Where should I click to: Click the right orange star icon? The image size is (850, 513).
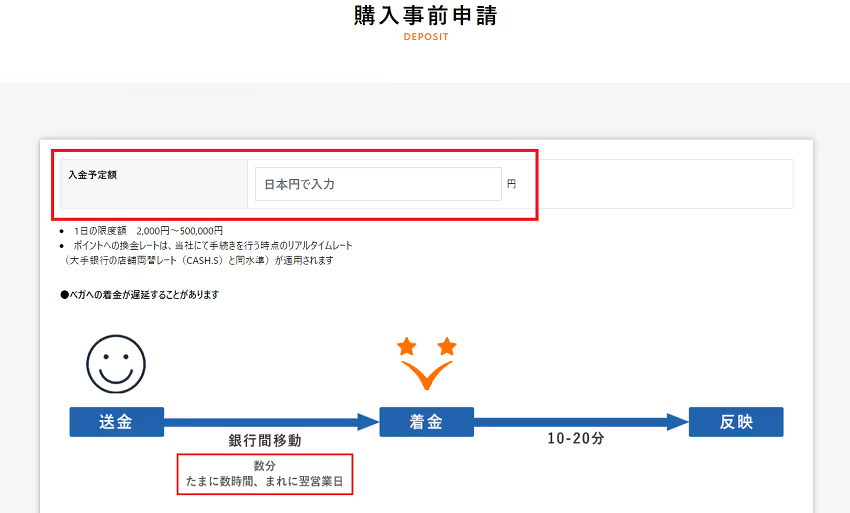[x=447, y=347]
